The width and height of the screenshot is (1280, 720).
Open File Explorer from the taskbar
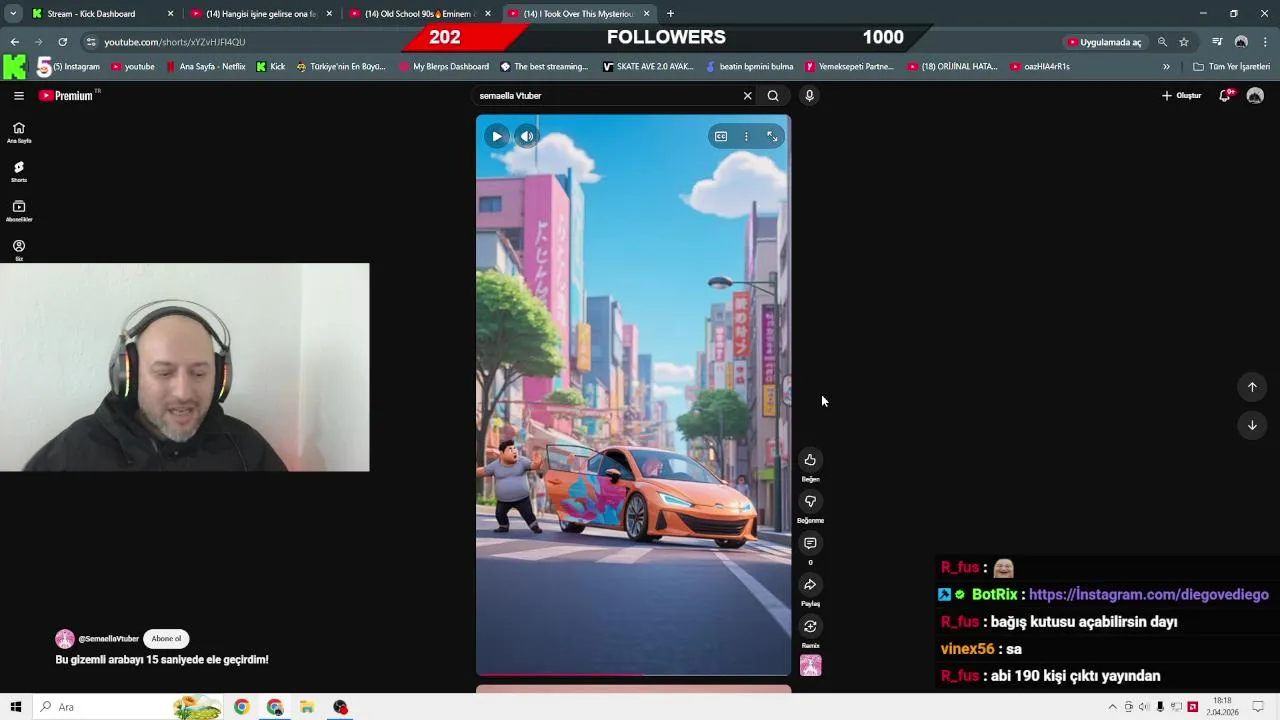[x=307, y=707]
